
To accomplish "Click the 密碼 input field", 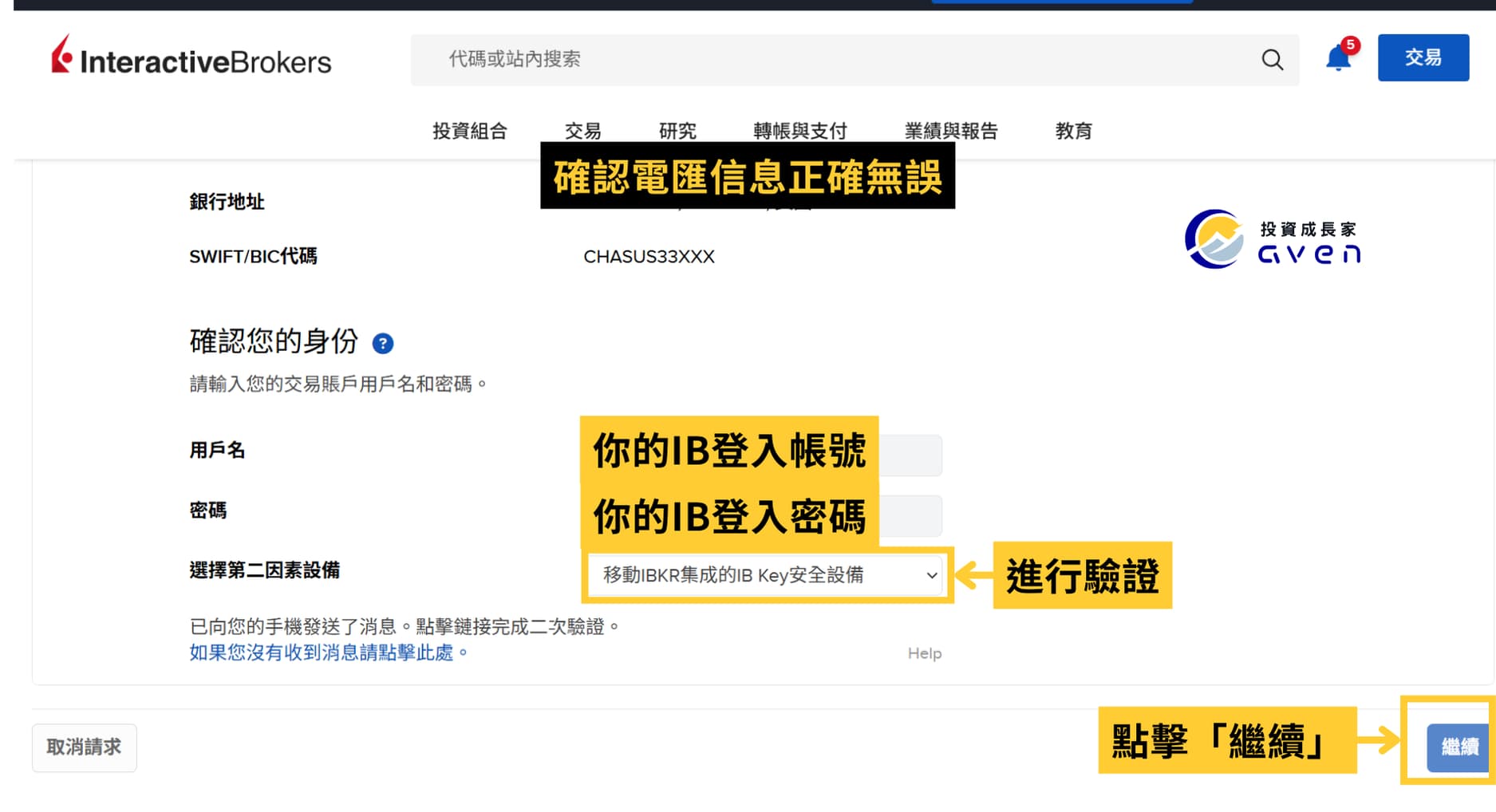I will coord(910,514).
